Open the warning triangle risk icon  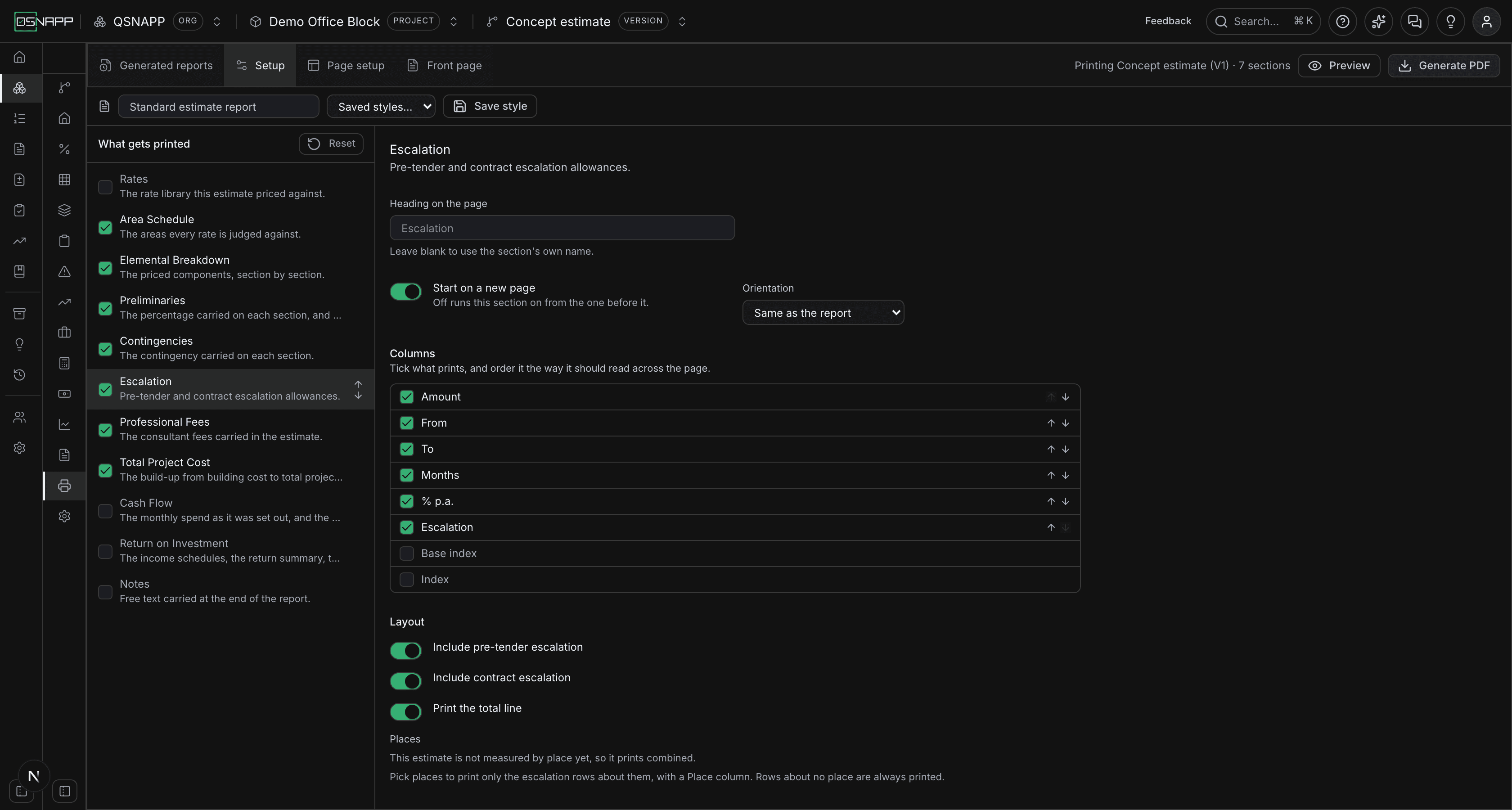click(64, 271)
